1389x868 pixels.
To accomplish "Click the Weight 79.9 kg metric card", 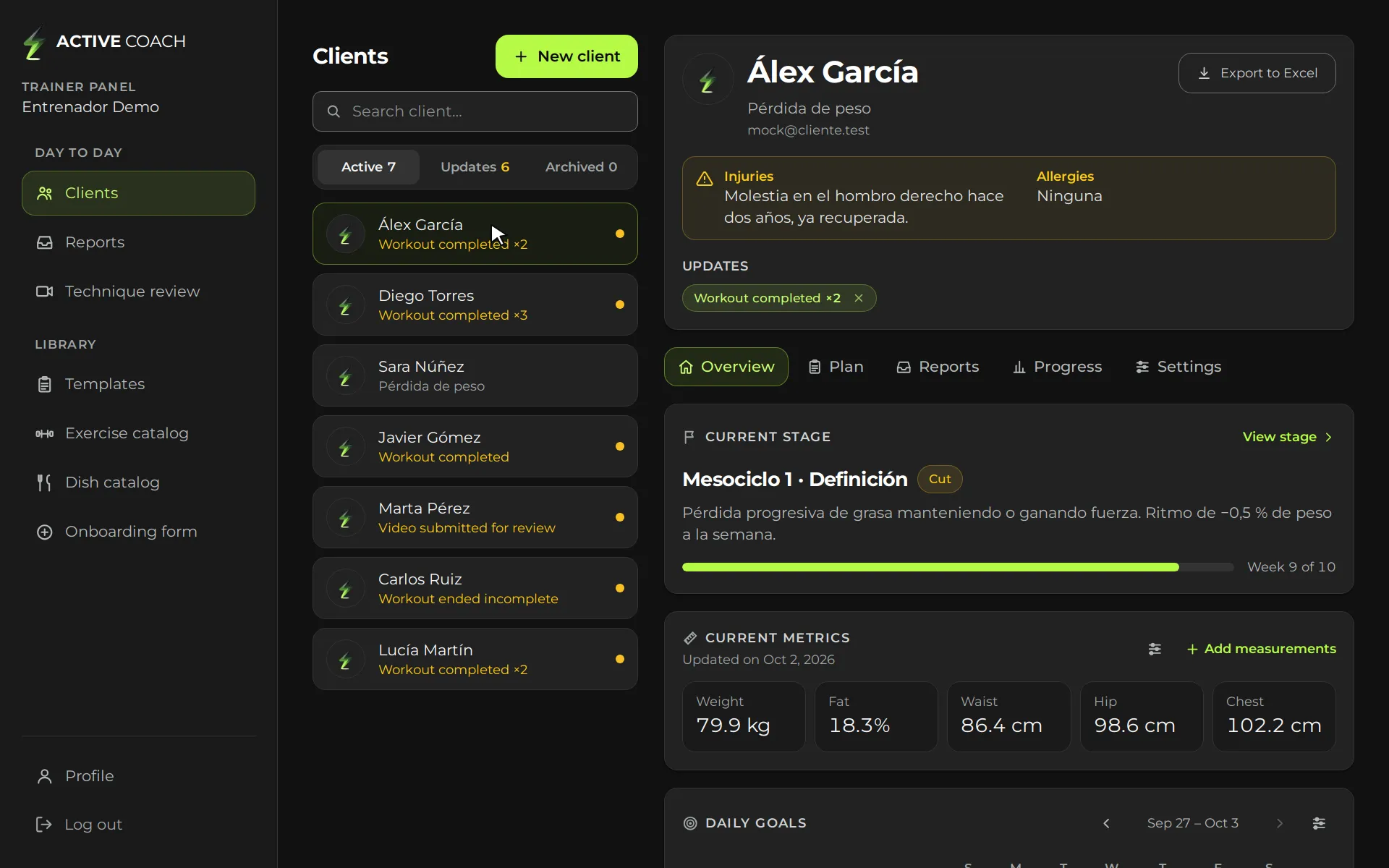I will point(744,717).
